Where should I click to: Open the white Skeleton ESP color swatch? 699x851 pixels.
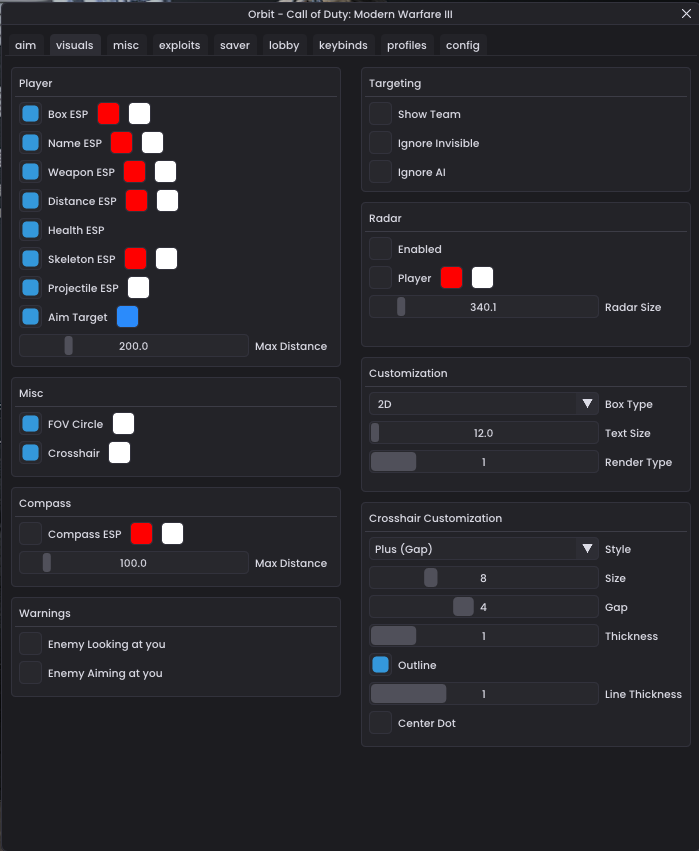coord(166,259)
